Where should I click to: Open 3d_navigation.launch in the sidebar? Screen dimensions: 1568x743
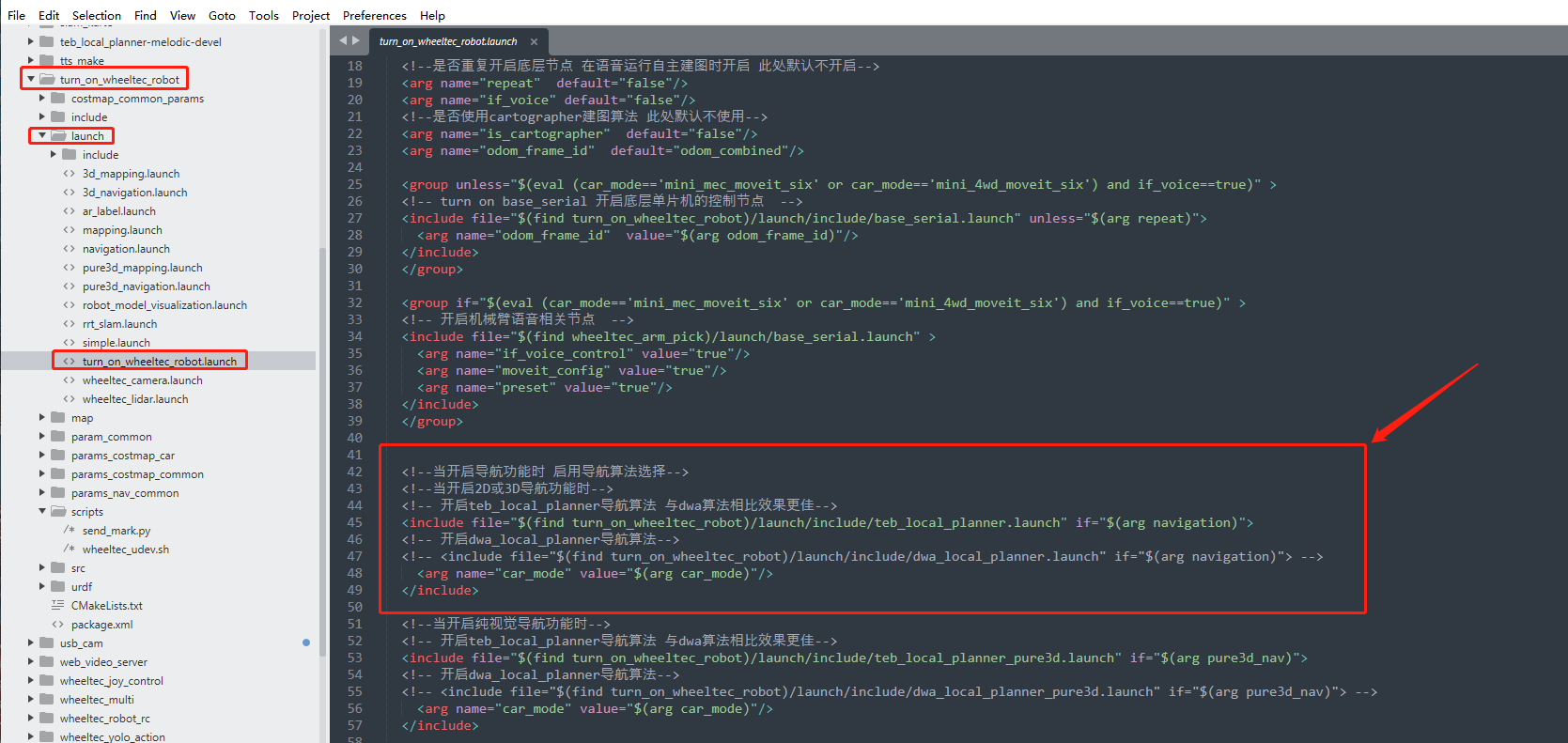coord(134,193)
